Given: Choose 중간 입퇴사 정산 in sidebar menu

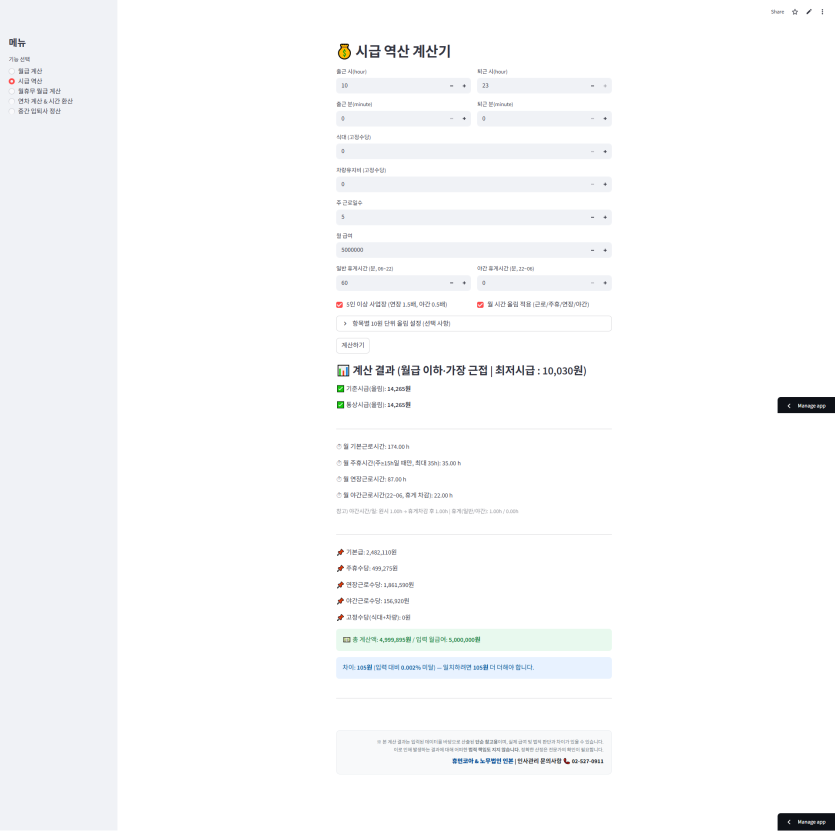Looking at the screenshot, I should click(x=12, y=111).
